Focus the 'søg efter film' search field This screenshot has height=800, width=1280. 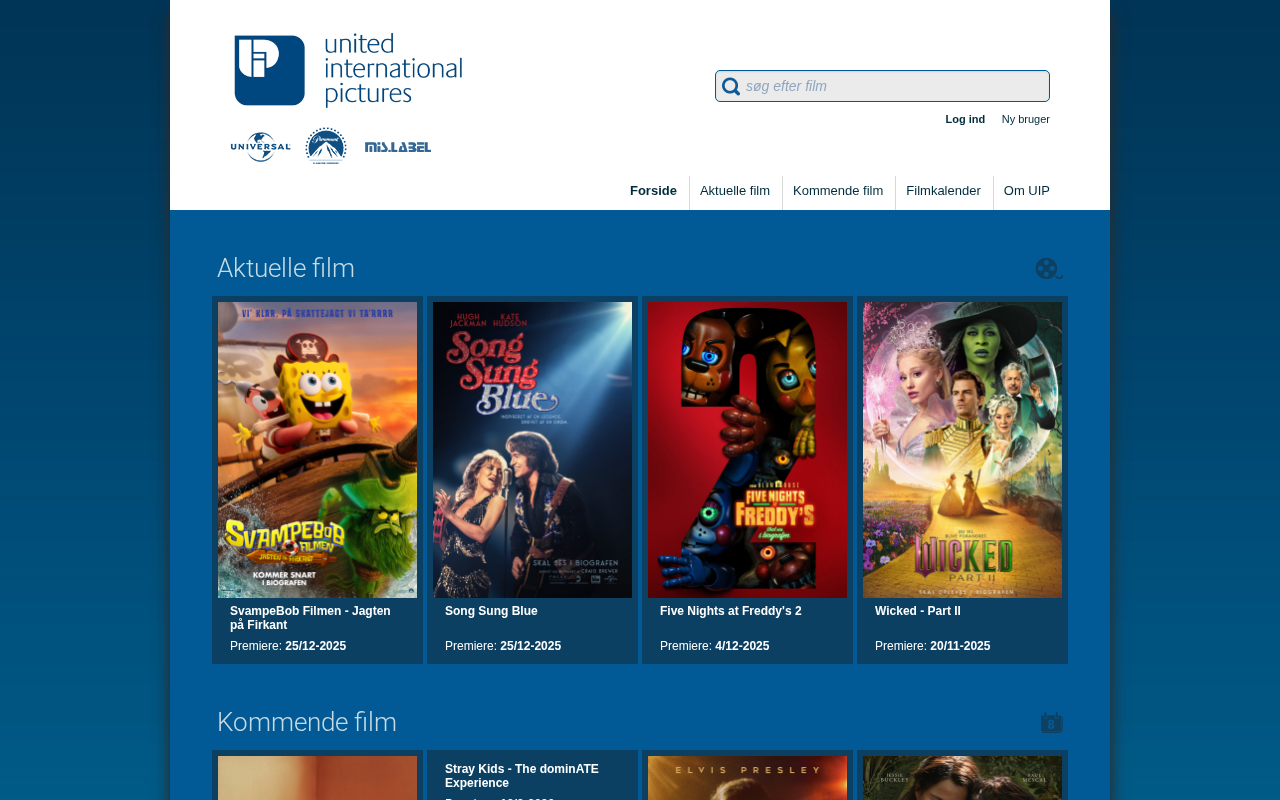click(x=882, y=86)
